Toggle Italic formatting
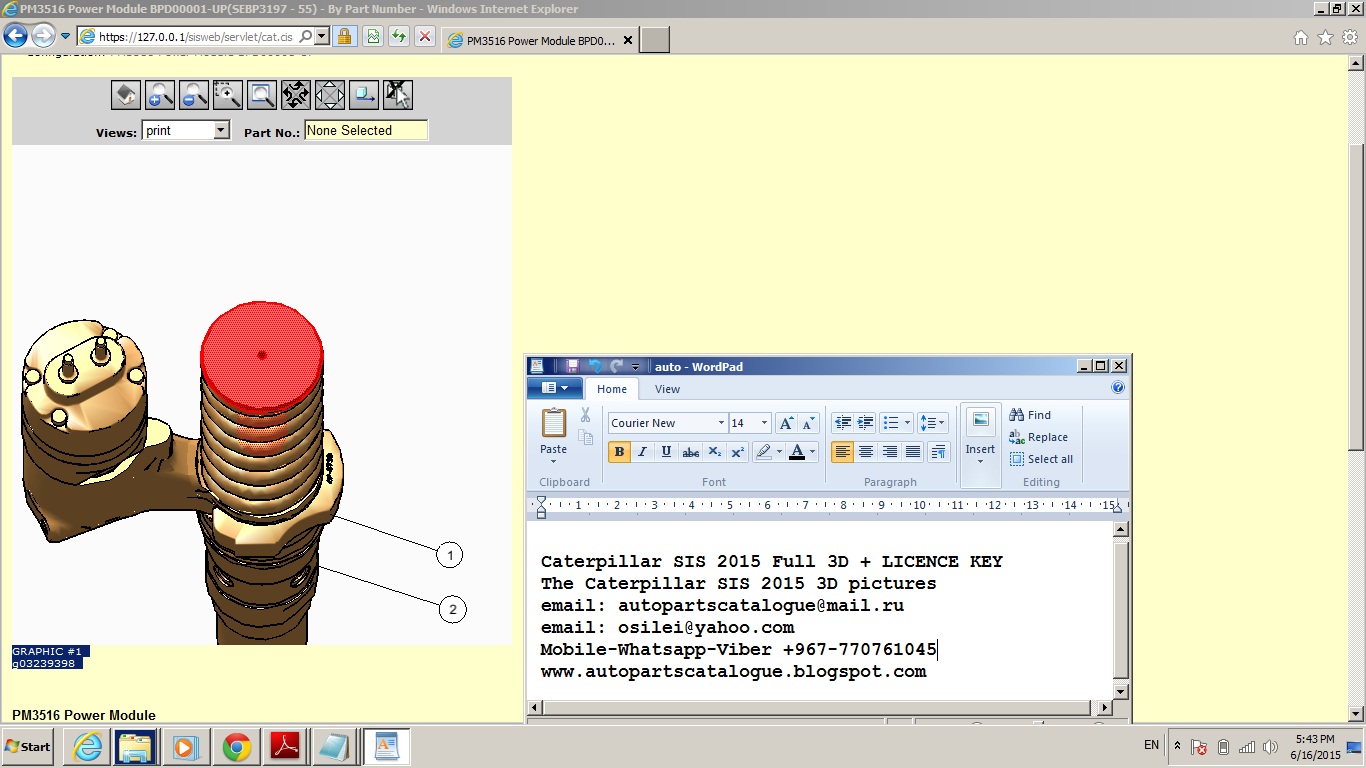Screen dimensions: 1366x768 643,452
